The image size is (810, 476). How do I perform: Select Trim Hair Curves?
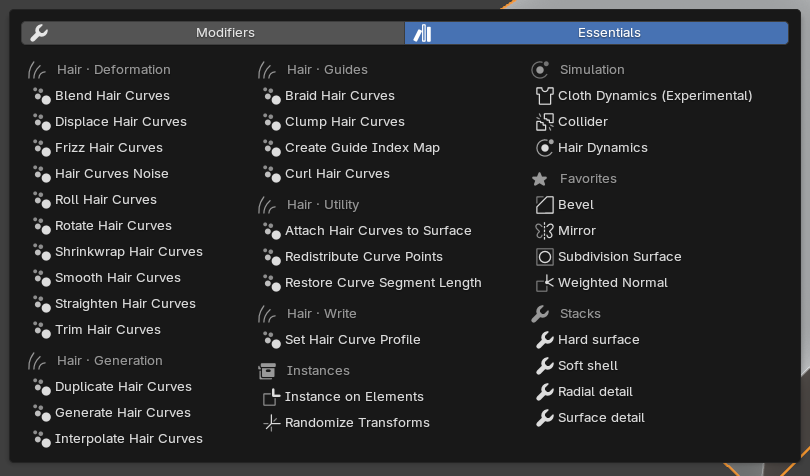(x=107, y=330)
